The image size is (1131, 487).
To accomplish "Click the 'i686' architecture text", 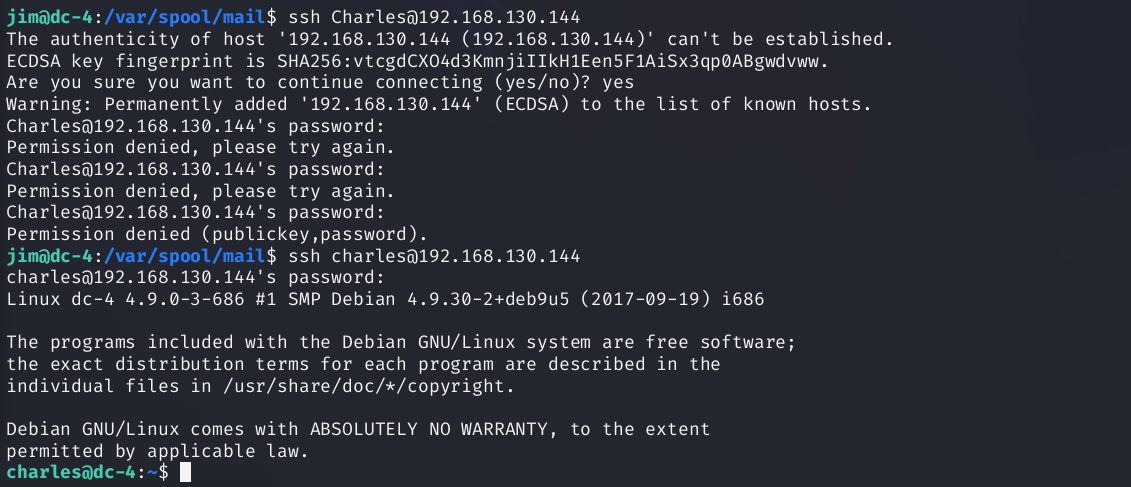I will click(x=746, y=300).
